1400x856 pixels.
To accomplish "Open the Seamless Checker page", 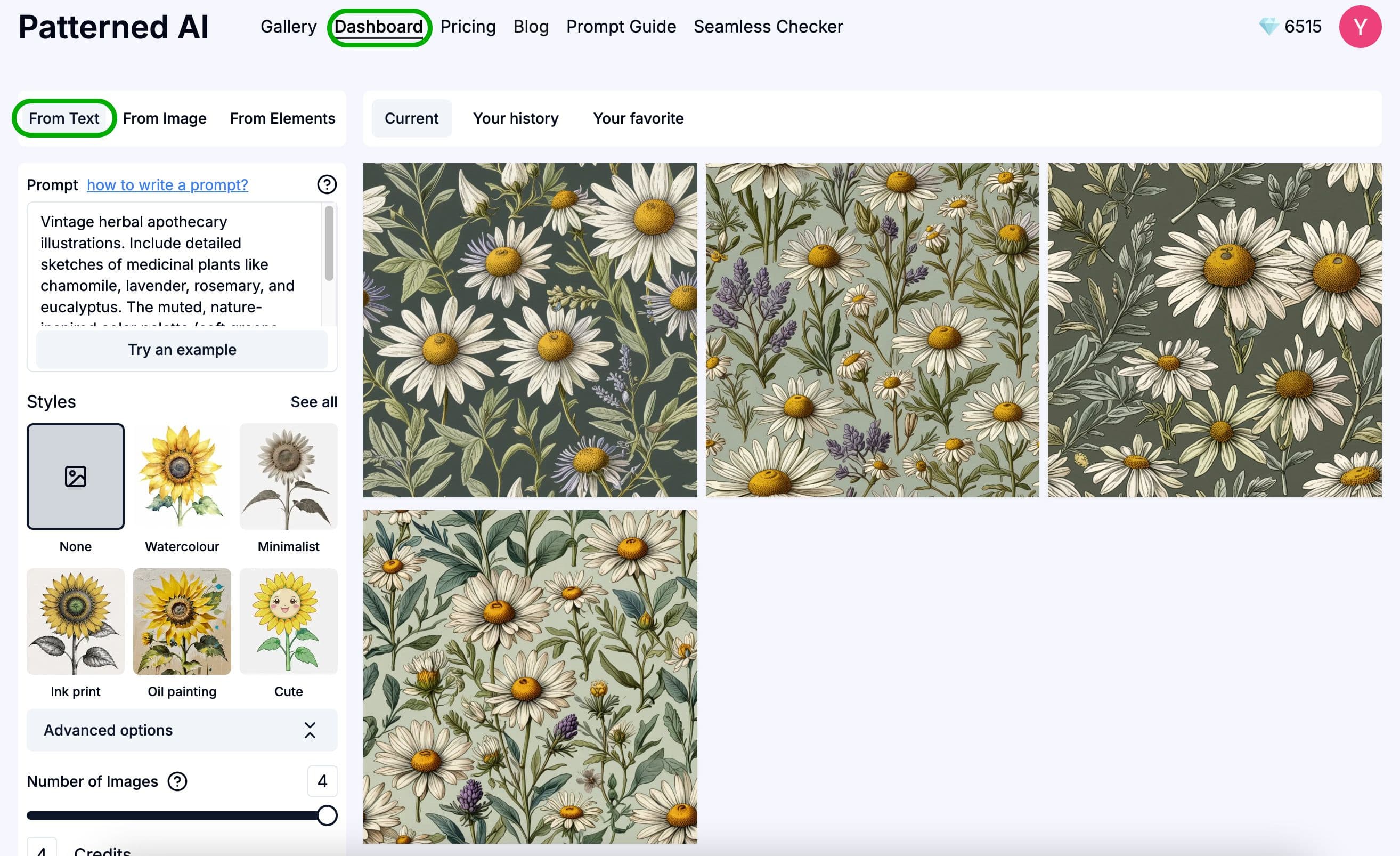I will click(x=768, y=26).
